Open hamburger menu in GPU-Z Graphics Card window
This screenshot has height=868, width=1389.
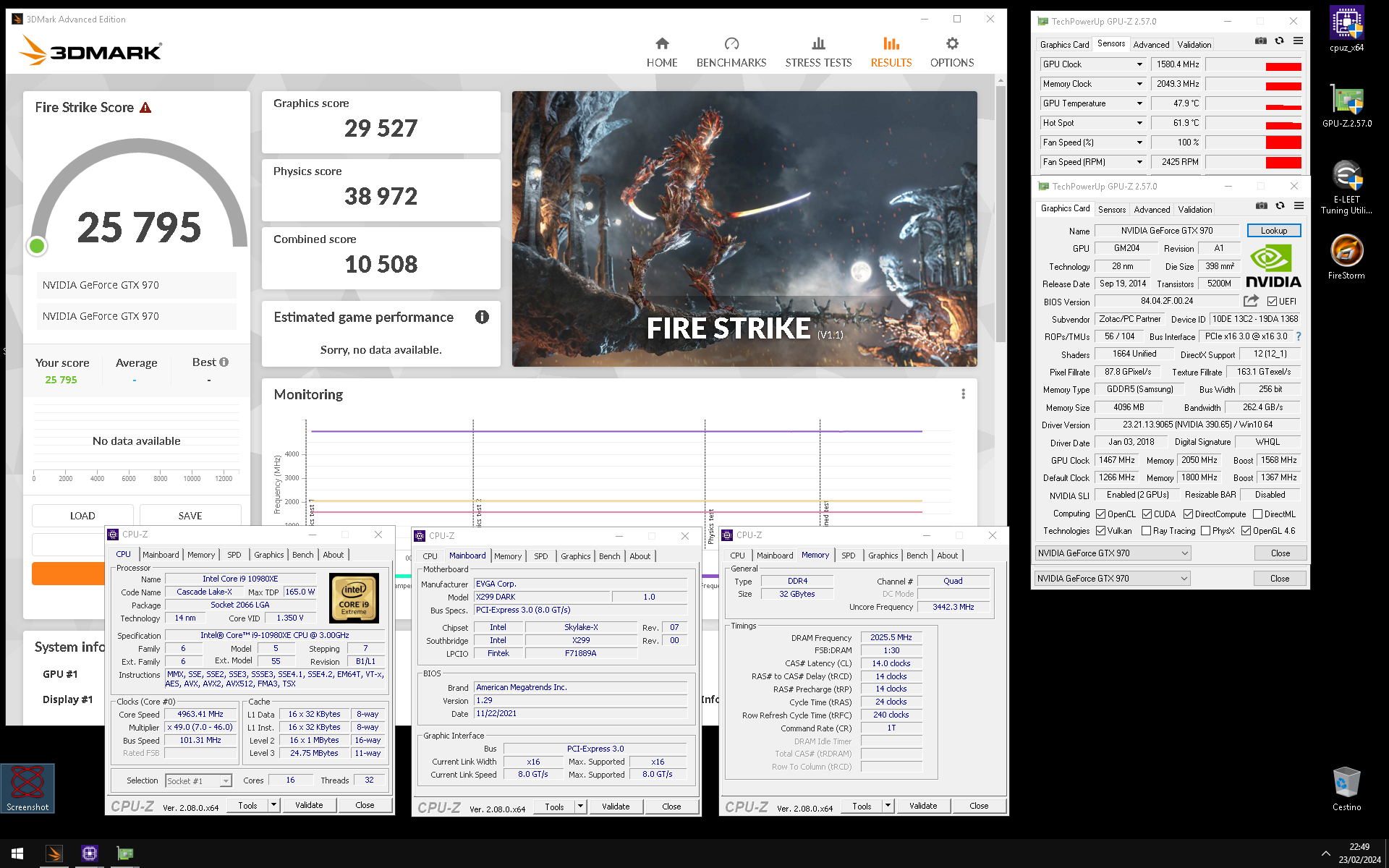pyautogui.click(x=1299, y=206)
